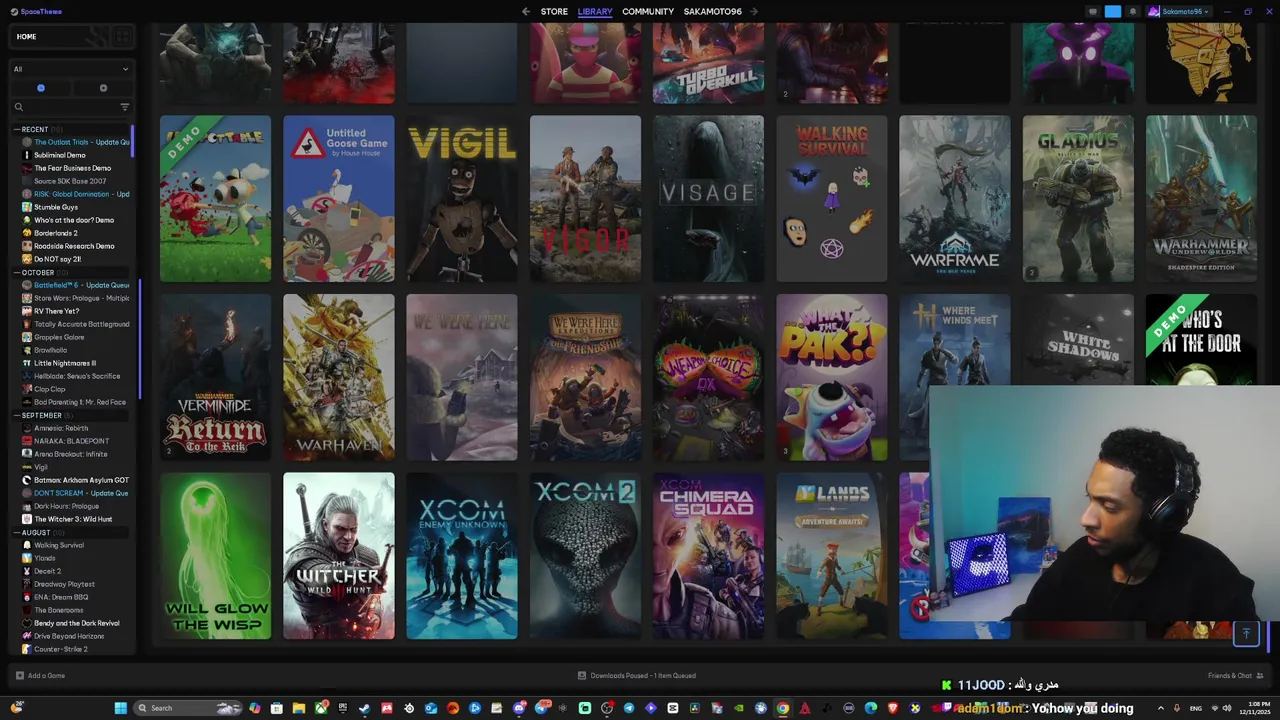1280x720 pixels.
Task: Select Battlefield 6 in sidebar list
Action: coord(75,285)
